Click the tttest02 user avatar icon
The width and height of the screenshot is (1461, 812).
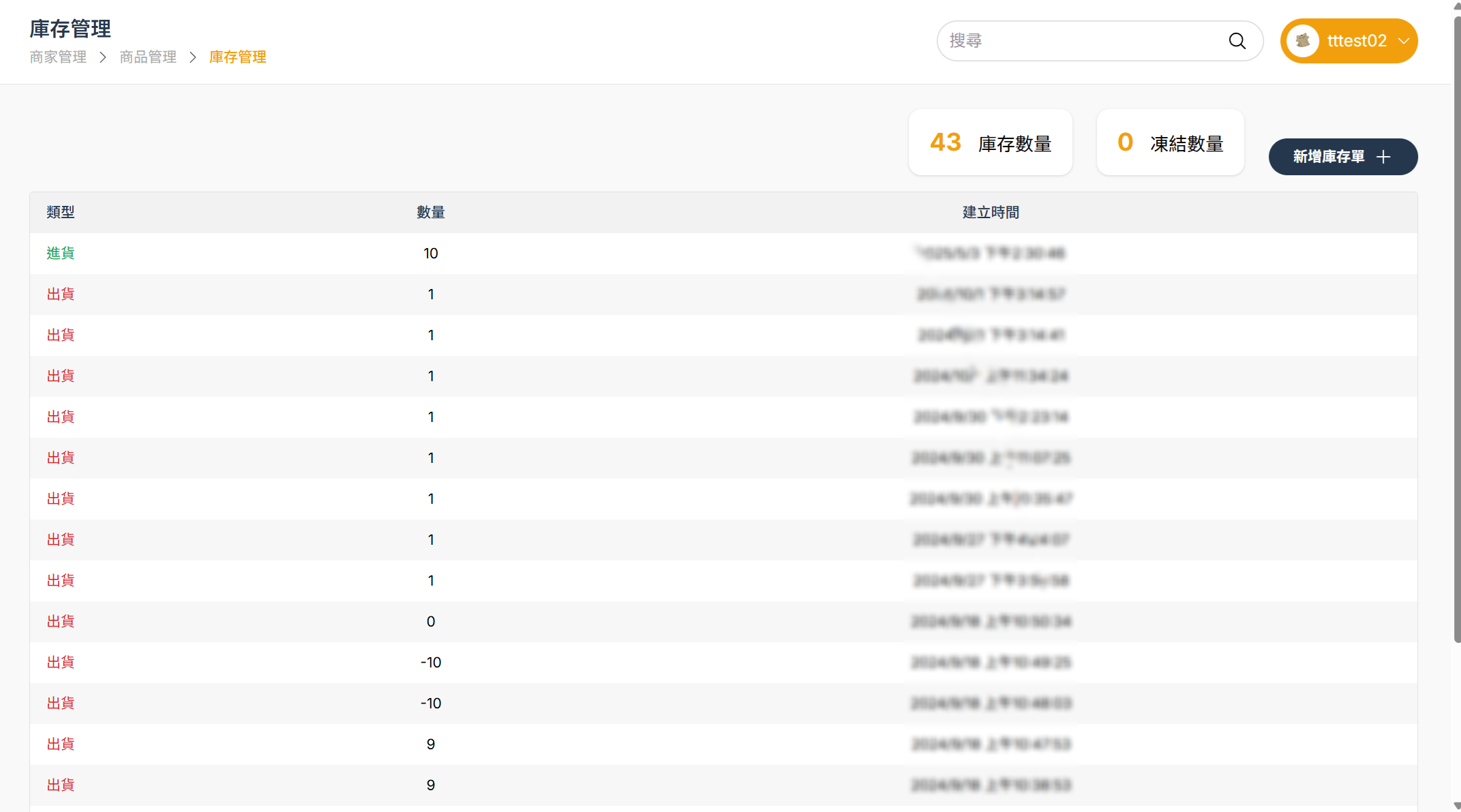pos(1302,41)
